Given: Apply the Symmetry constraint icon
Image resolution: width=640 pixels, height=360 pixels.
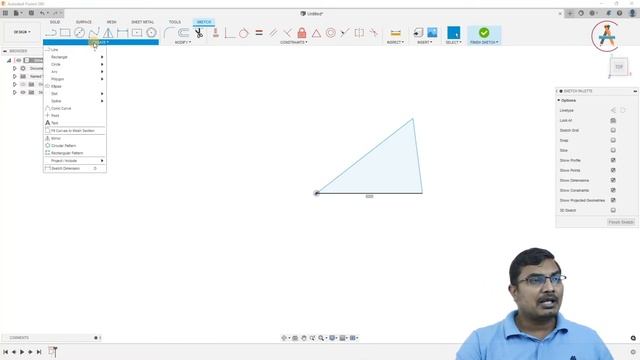Looking at the screenshot, I should tap(359, 33).
